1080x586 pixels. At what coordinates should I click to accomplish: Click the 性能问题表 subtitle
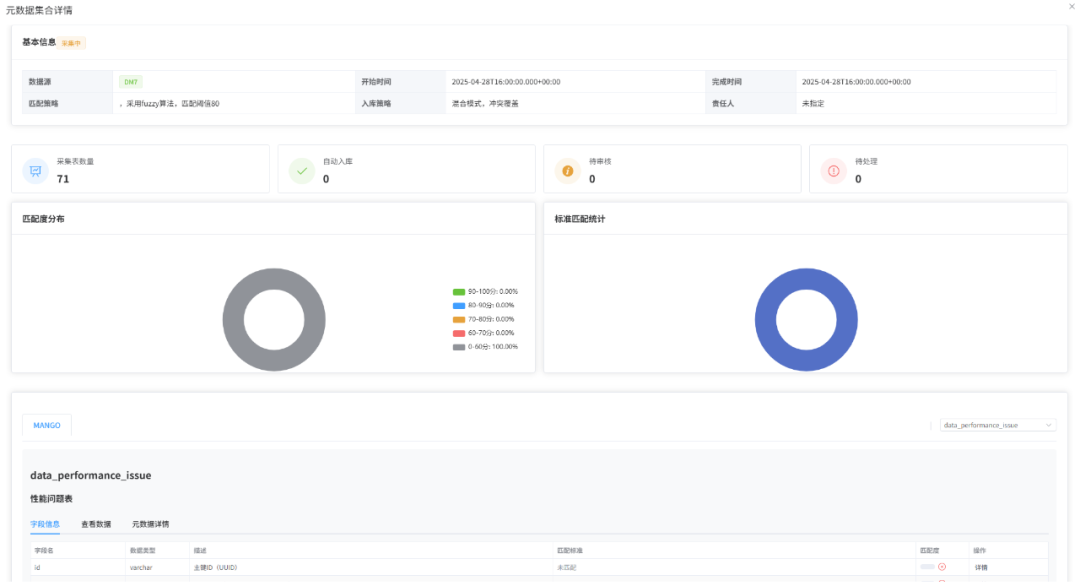(51, 499)
